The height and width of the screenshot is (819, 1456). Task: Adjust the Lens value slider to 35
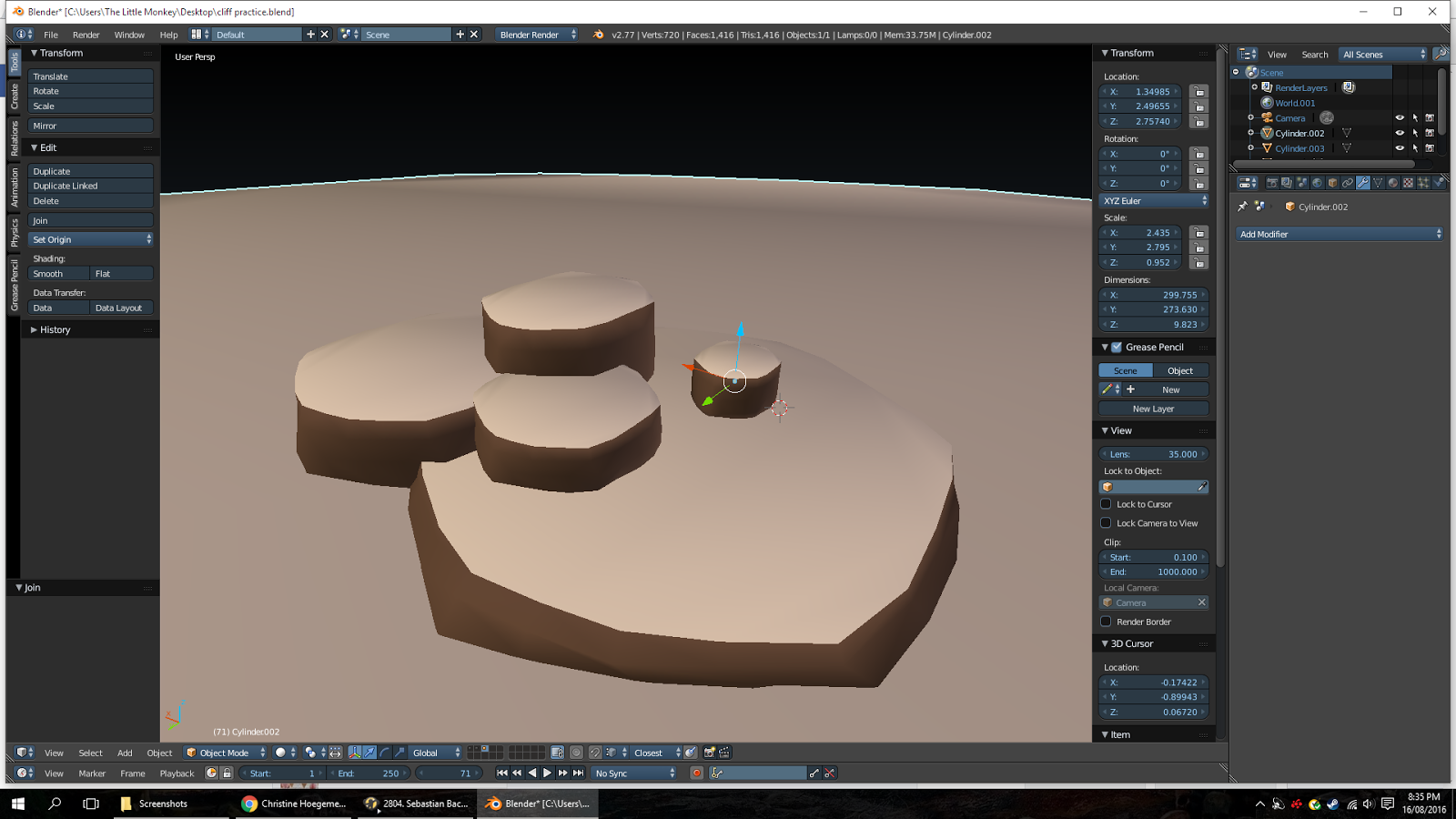pyautogui.click(x=1153, y=453)
